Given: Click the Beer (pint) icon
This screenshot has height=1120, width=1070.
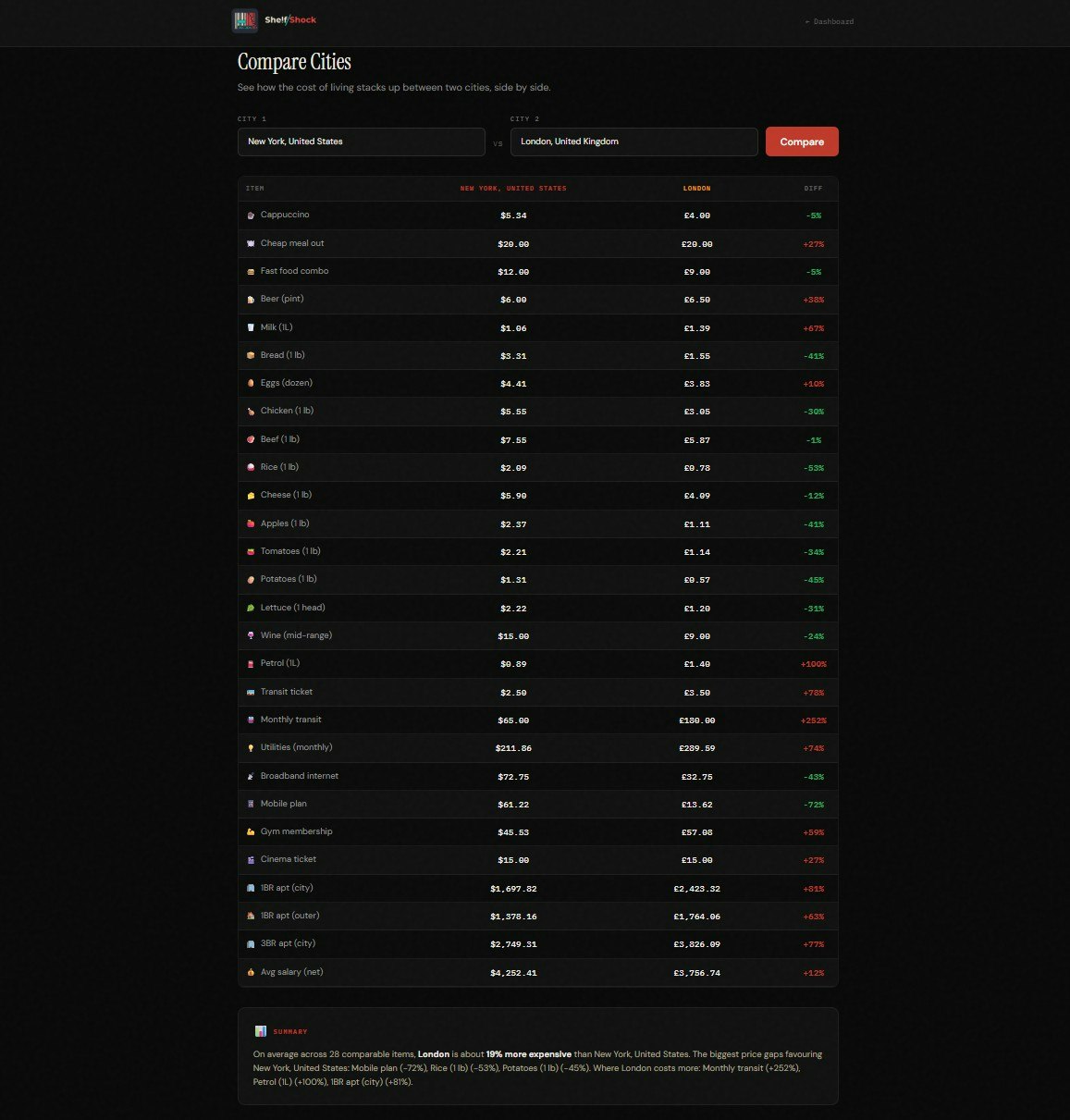Looking at the screenshot, I should pyautogui.click(x=251, y=300).
